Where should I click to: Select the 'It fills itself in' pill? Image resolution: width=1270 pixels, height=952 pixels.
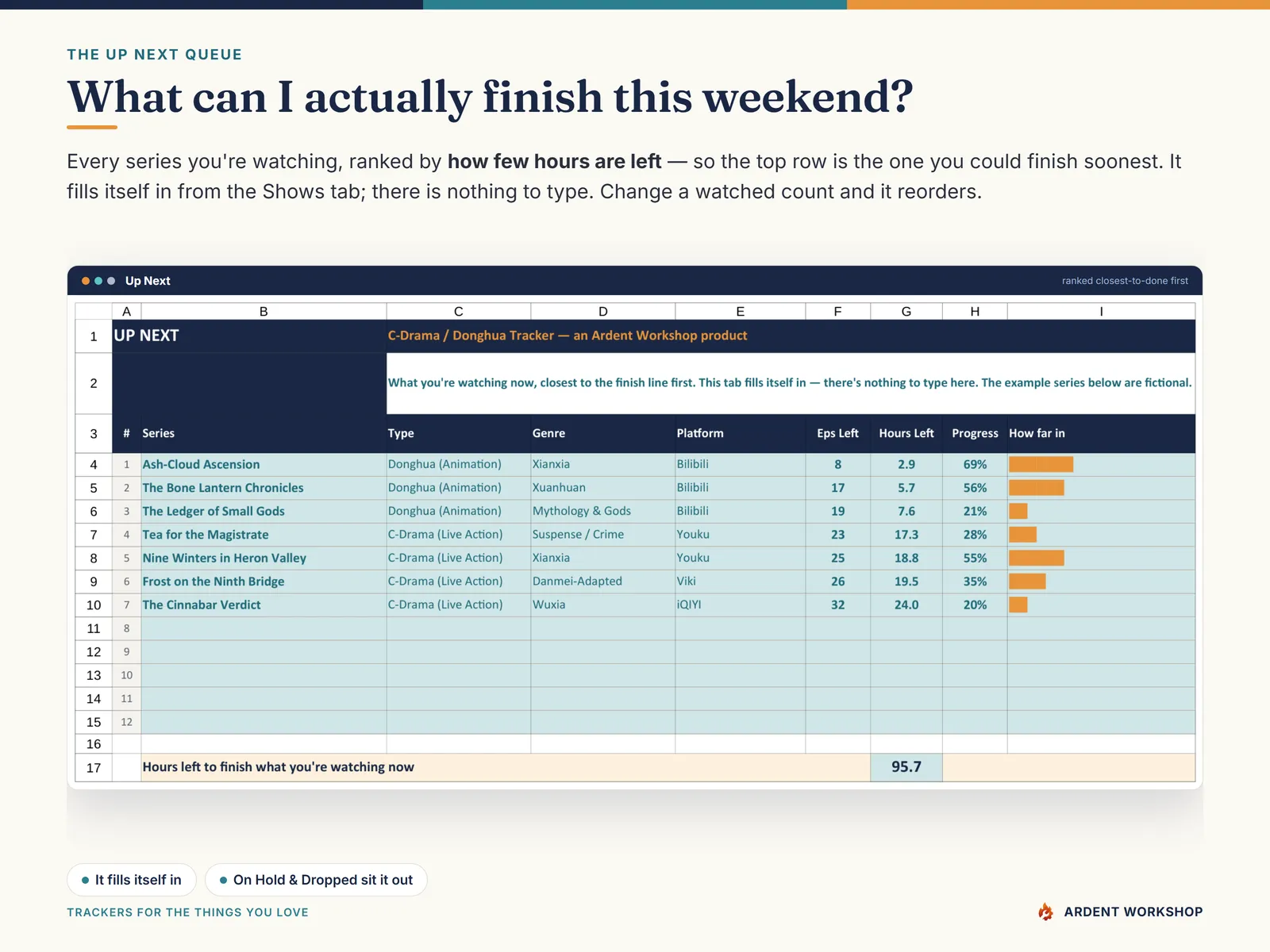point(132,880)
